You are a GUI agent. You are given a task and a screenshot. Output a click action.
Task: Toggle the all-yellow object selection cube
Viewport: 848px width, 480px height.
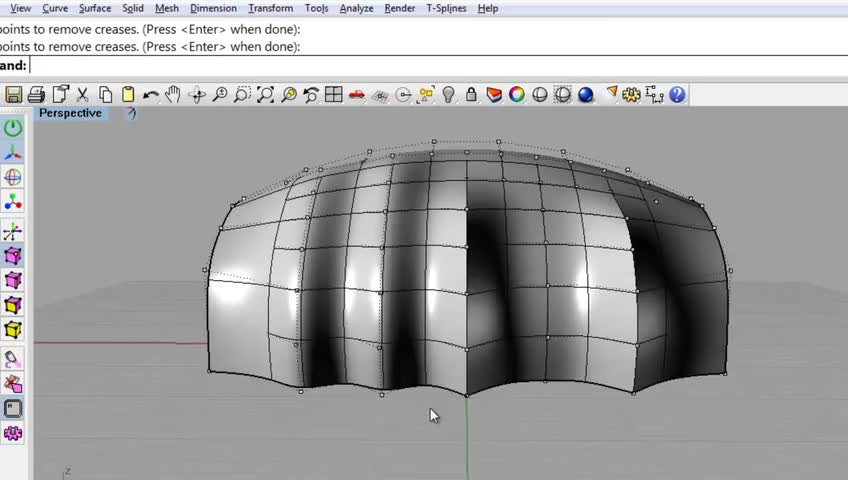(x=13, y=330)
